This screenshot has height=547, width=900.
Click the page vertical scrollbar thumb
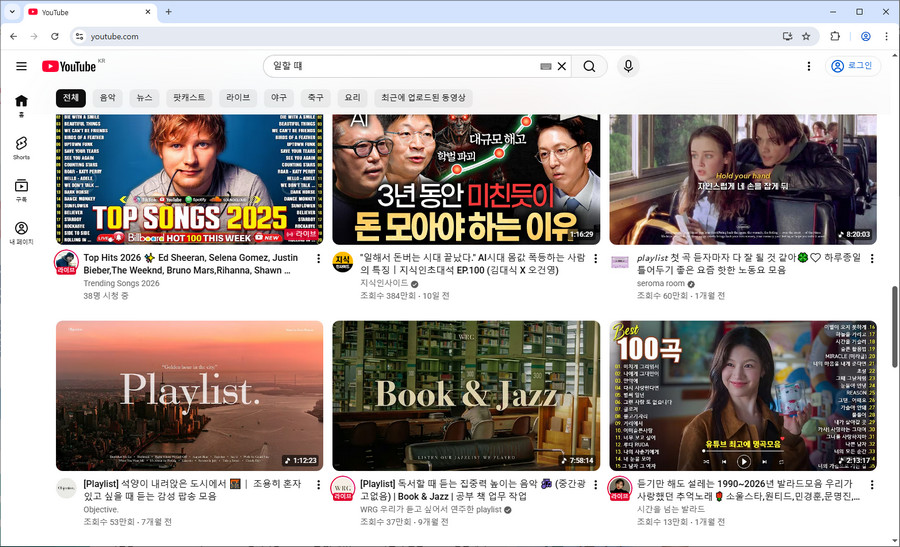click(894, 327)
